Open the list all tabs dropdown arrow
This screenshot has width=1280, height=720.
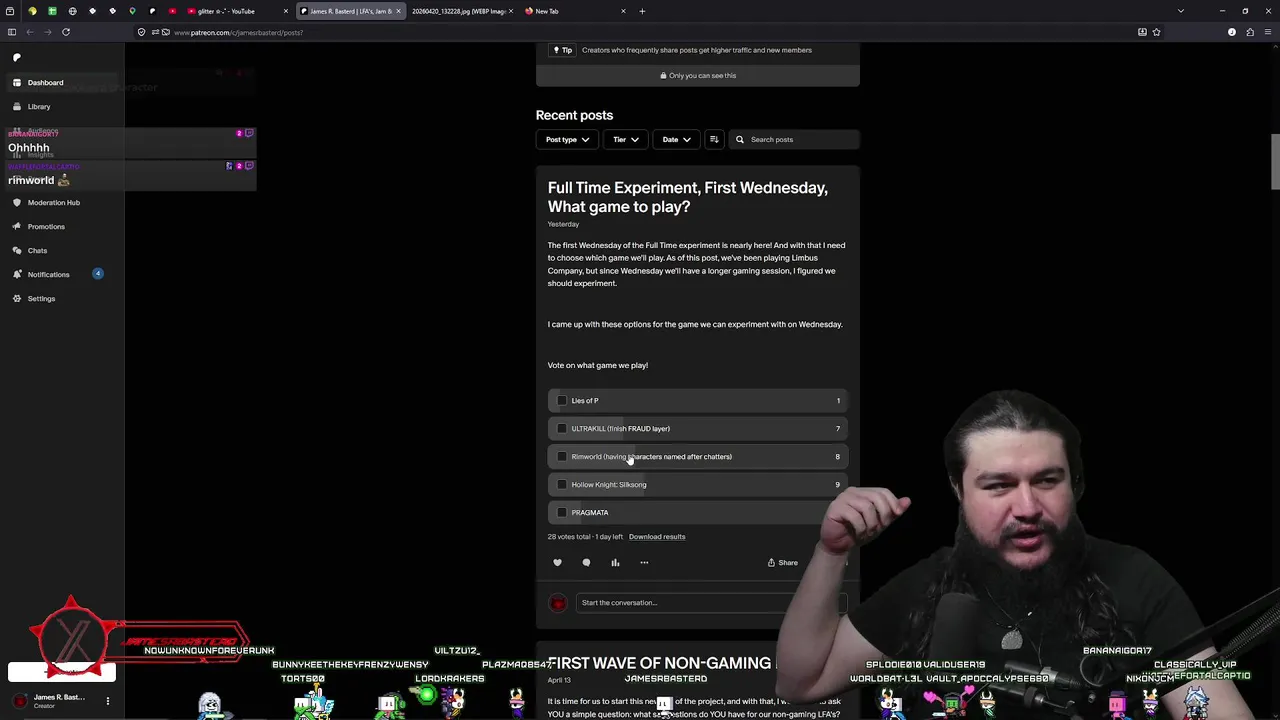(x=1181, y=11)
